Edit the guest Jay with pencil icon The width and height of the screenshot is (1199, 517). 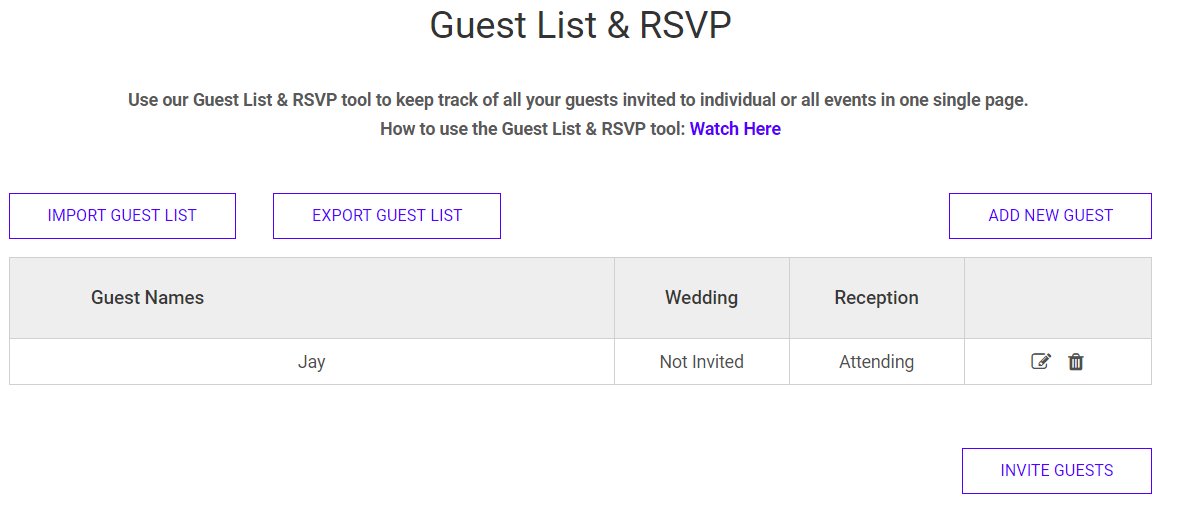[1041, 362]
